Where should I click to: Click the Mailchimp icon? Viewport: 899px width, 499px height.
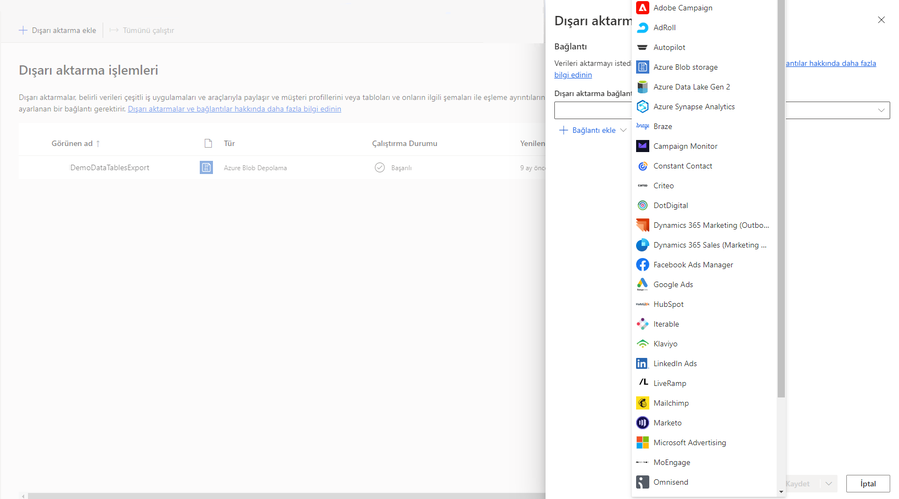click(x=642, y=403)
